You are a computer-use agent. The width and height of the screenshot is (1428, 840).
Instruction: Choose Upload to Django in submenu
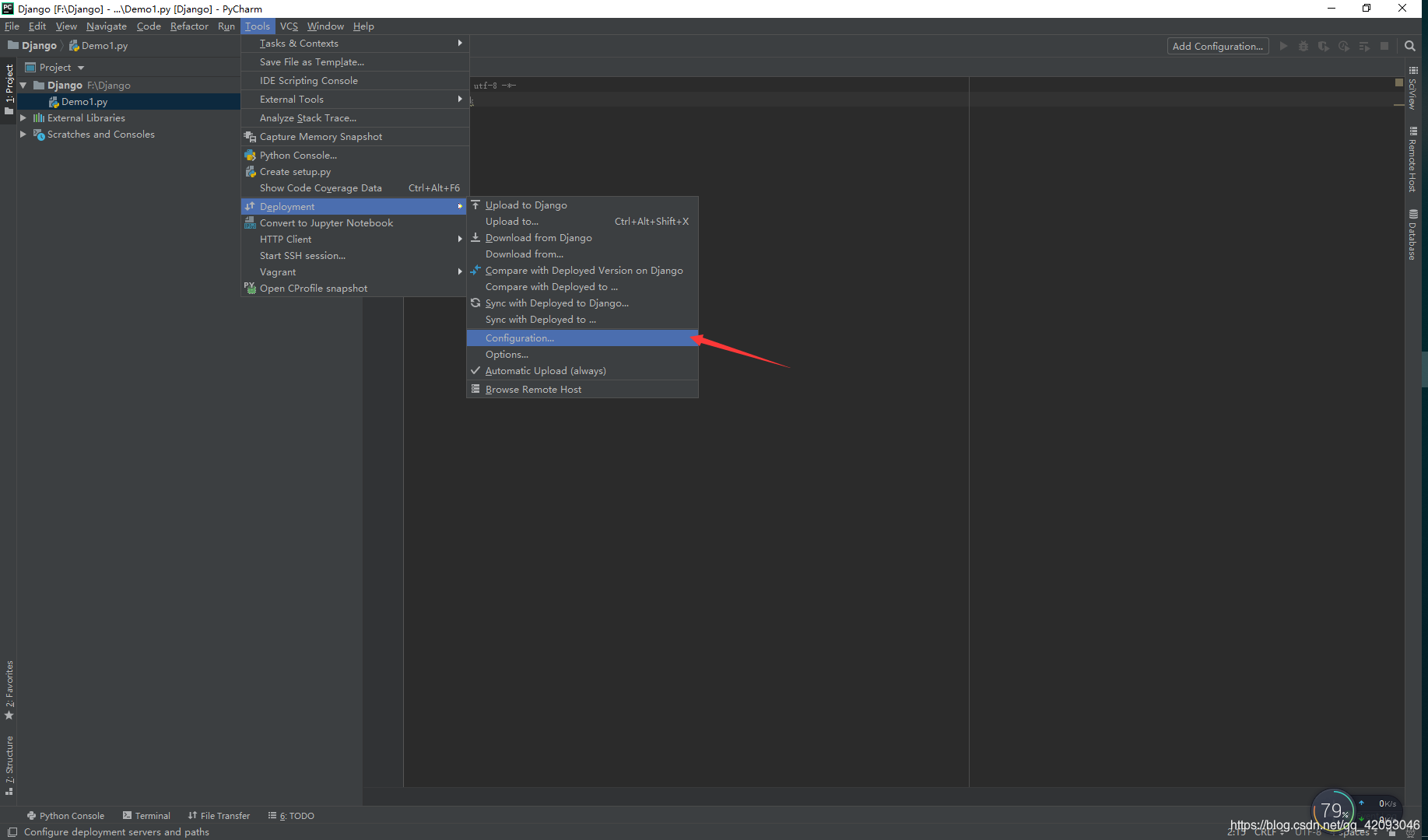(582, 205)
